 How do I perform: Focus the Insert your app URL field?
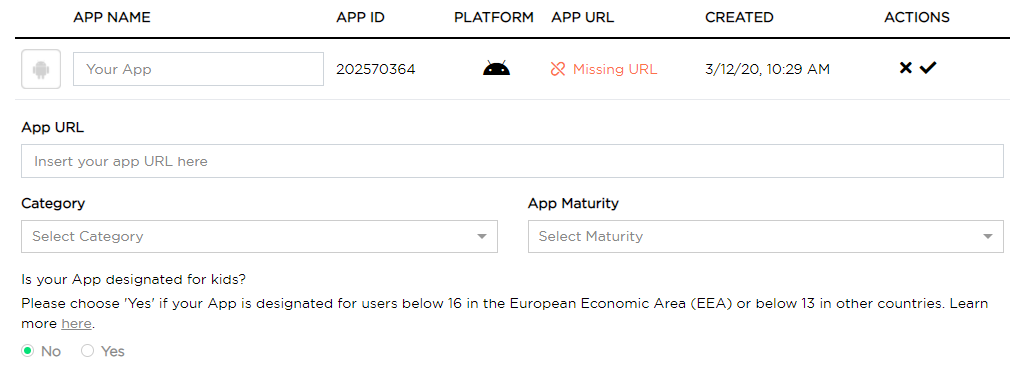pos(513,161)
